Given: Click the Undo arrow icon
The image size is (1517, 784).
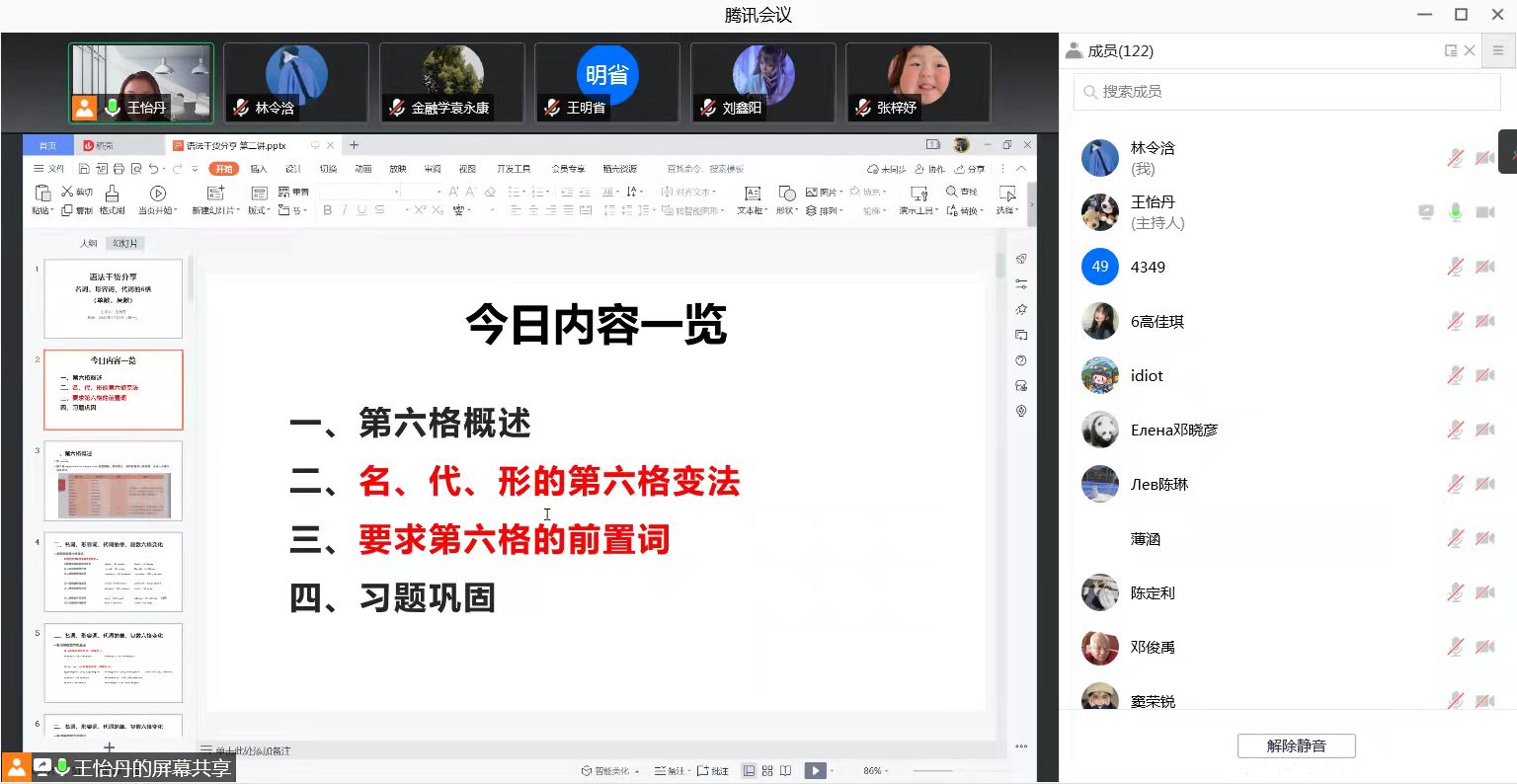Looking at the screenshot, I should click(x=153, y=169).
